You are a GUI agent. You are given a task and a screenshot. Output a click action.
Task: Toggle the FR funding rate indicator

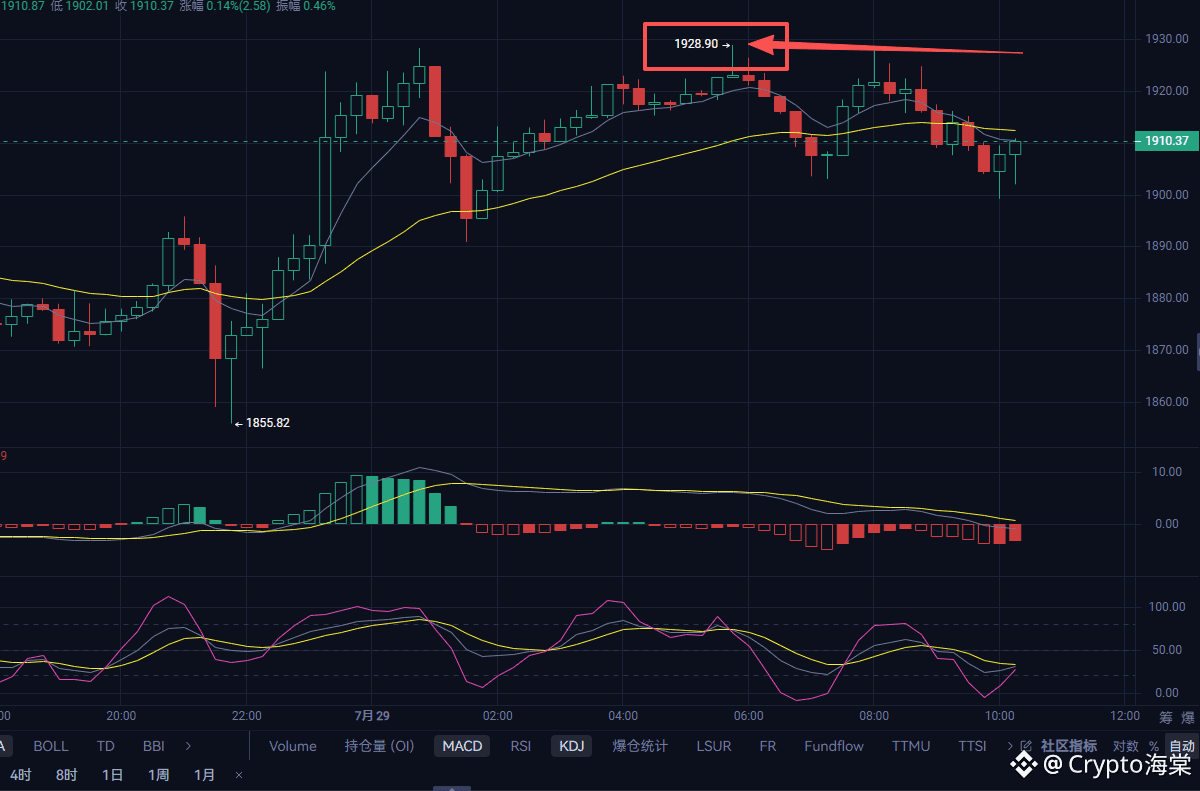click(x=768, y=746)
